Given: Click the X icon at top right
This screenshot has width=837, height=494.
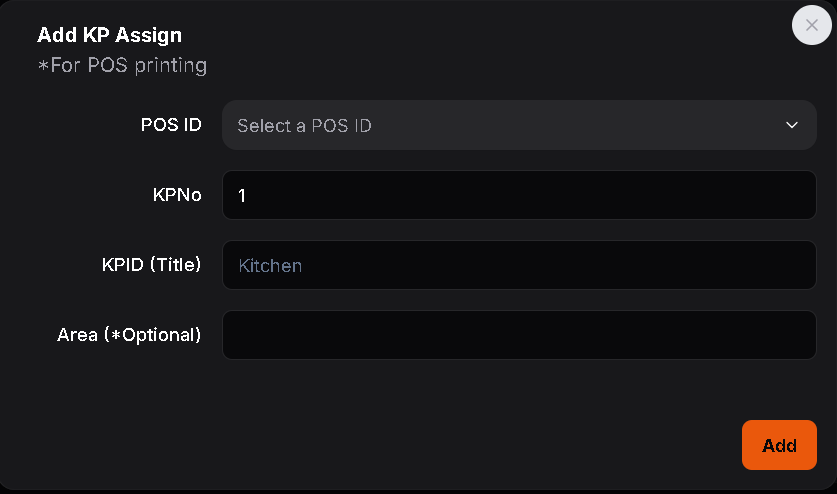Looking at the screenshot, I should [x=811, y=25].
